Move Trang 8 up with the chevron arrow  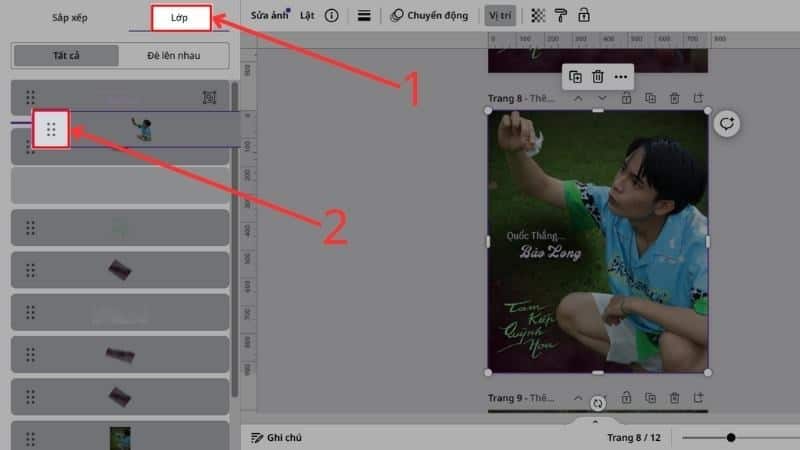[578, 98]
